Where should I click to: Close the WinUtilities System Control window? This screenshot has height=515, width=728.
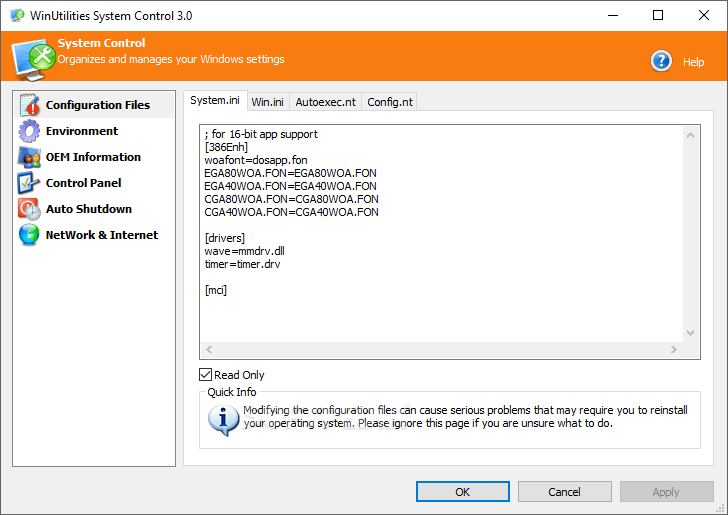pyautogui.click(x=703, y=15)
